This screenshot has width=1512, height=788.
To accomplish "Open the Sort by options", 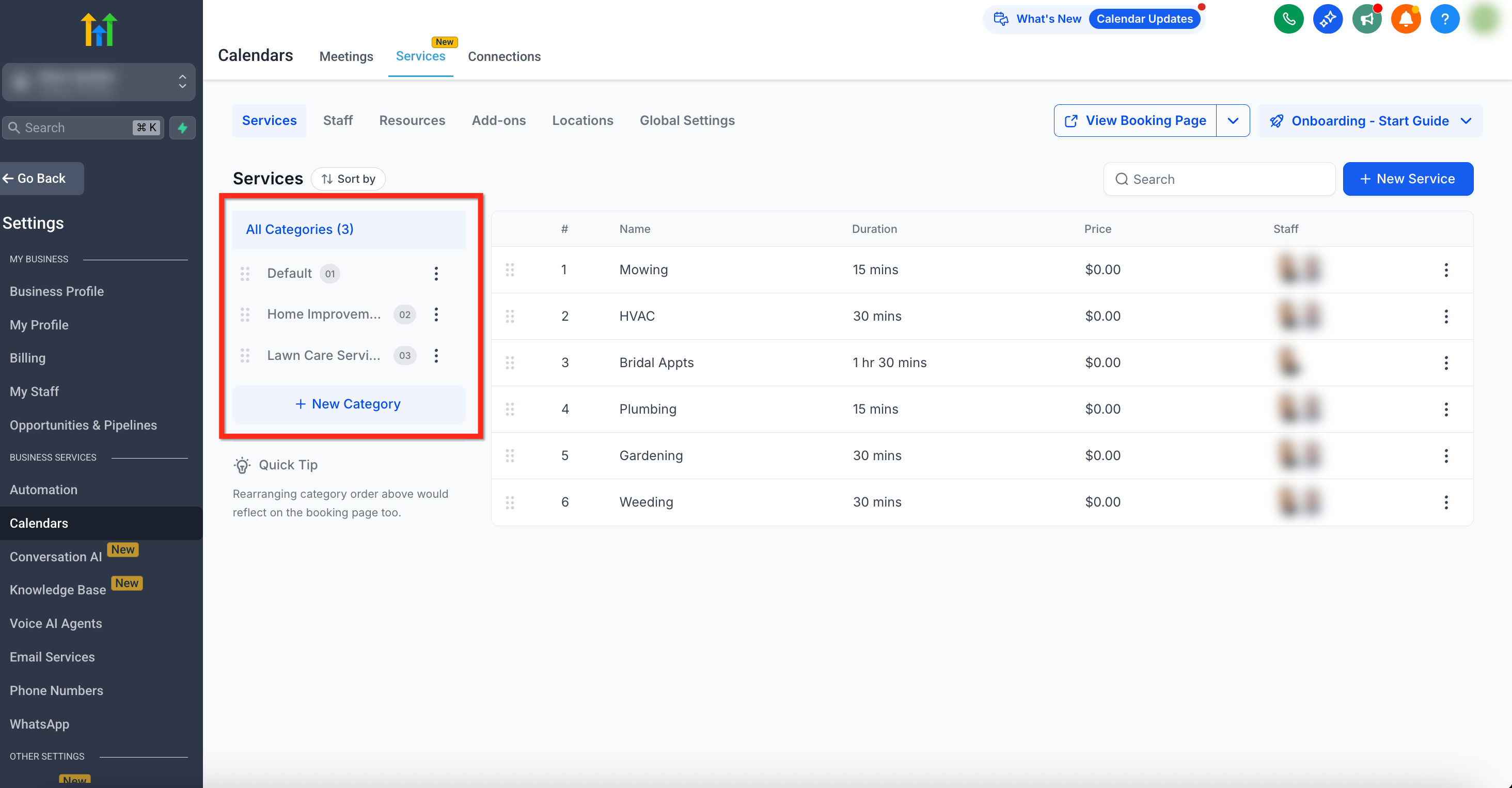I will coord(348,179).
